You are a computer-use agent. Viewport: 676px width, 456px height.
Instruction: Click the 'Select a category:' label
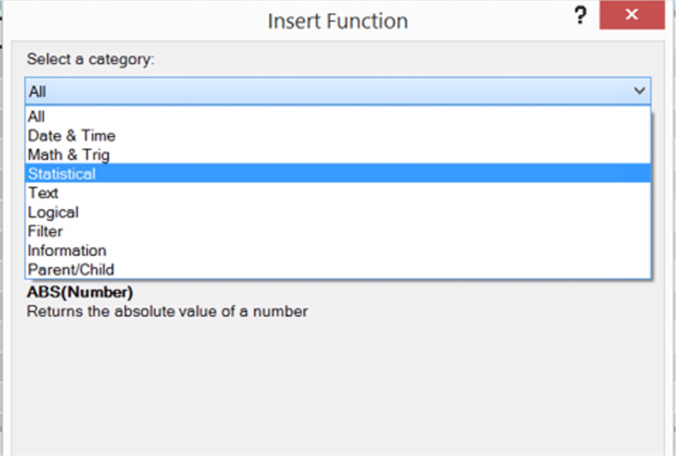click(x=90, y=59)
